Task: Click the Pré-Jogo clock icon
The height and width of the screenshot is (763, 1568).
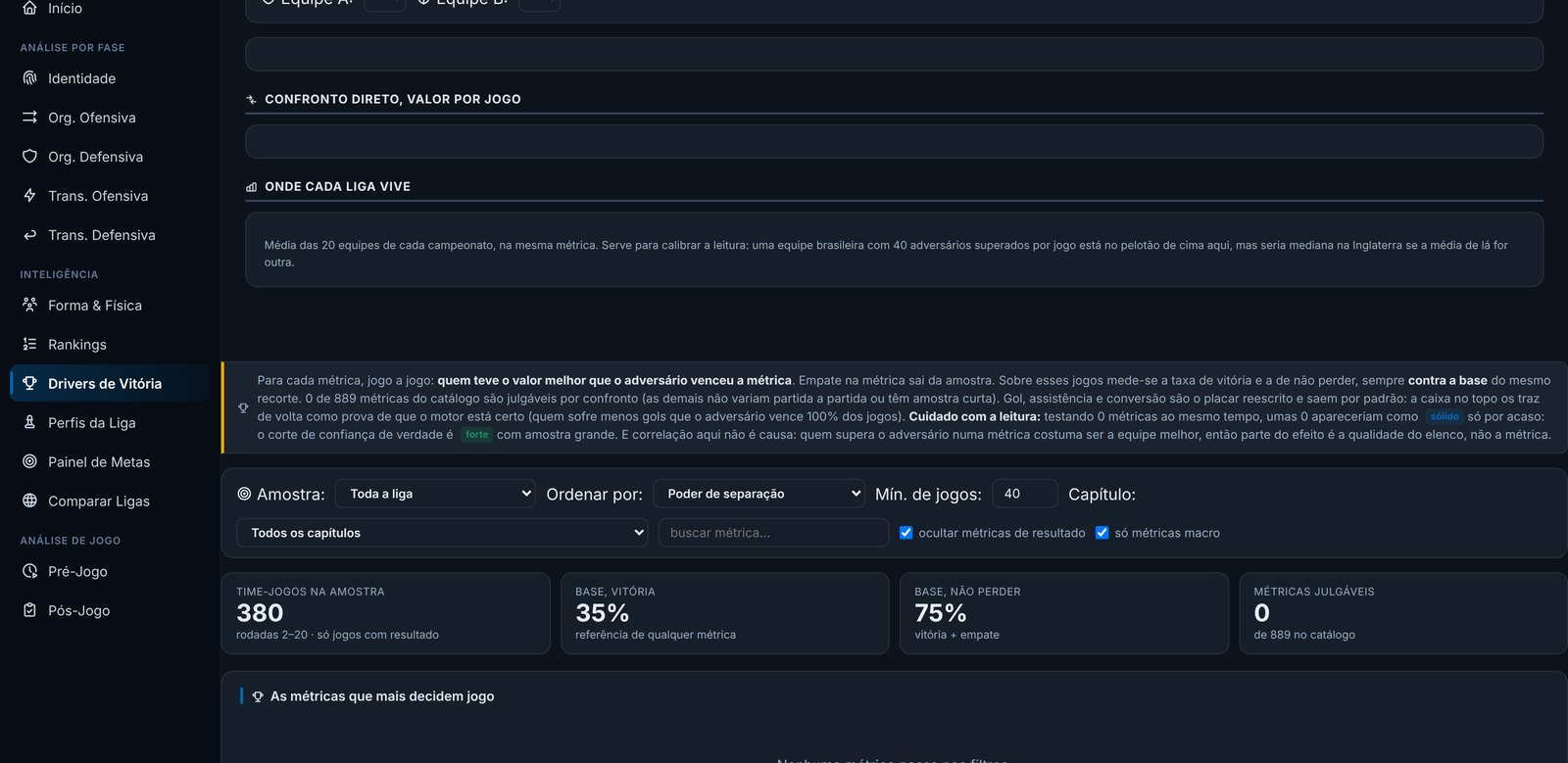Action: coord(29,571)
